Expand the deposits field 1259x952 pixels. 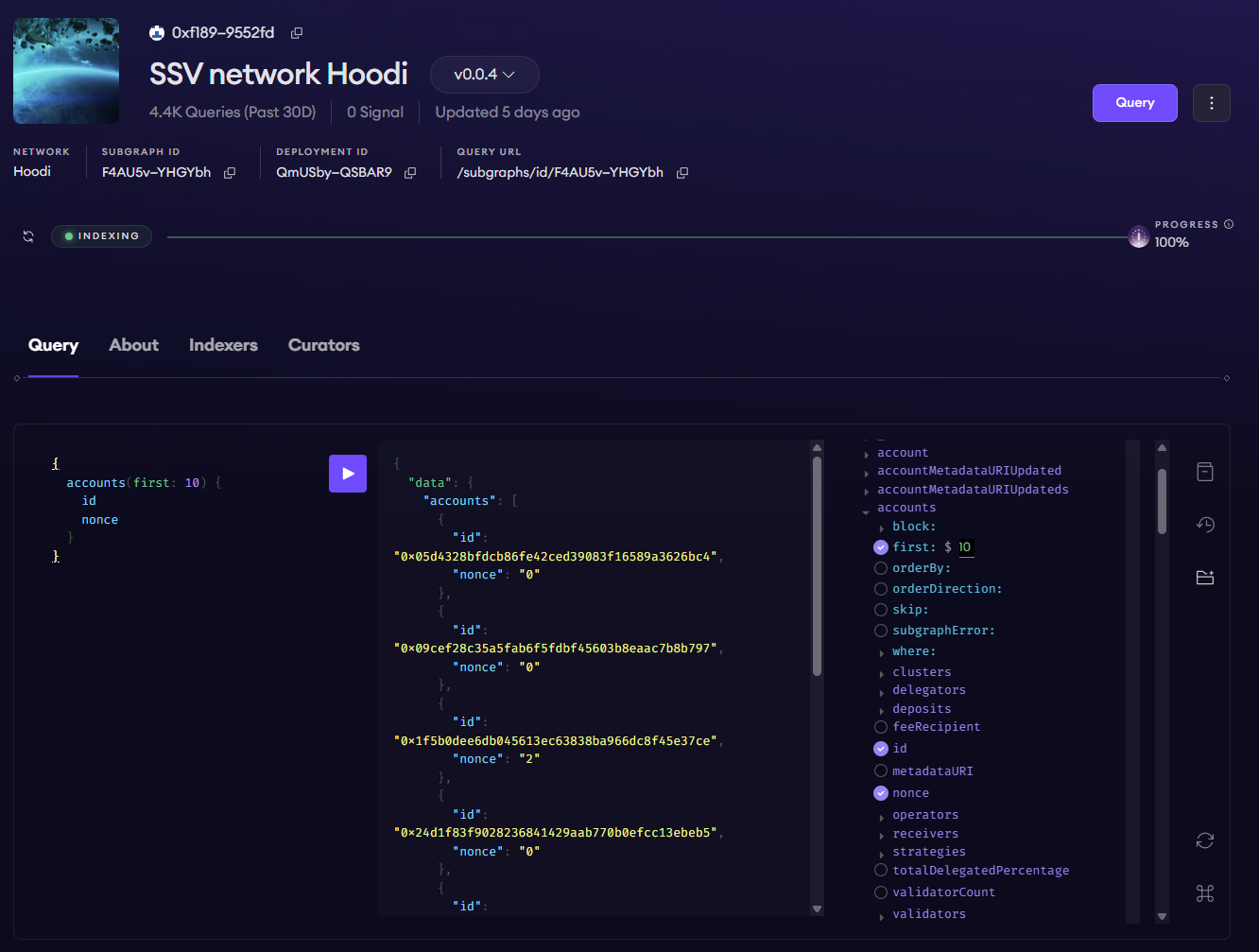[x=882, y=711]
